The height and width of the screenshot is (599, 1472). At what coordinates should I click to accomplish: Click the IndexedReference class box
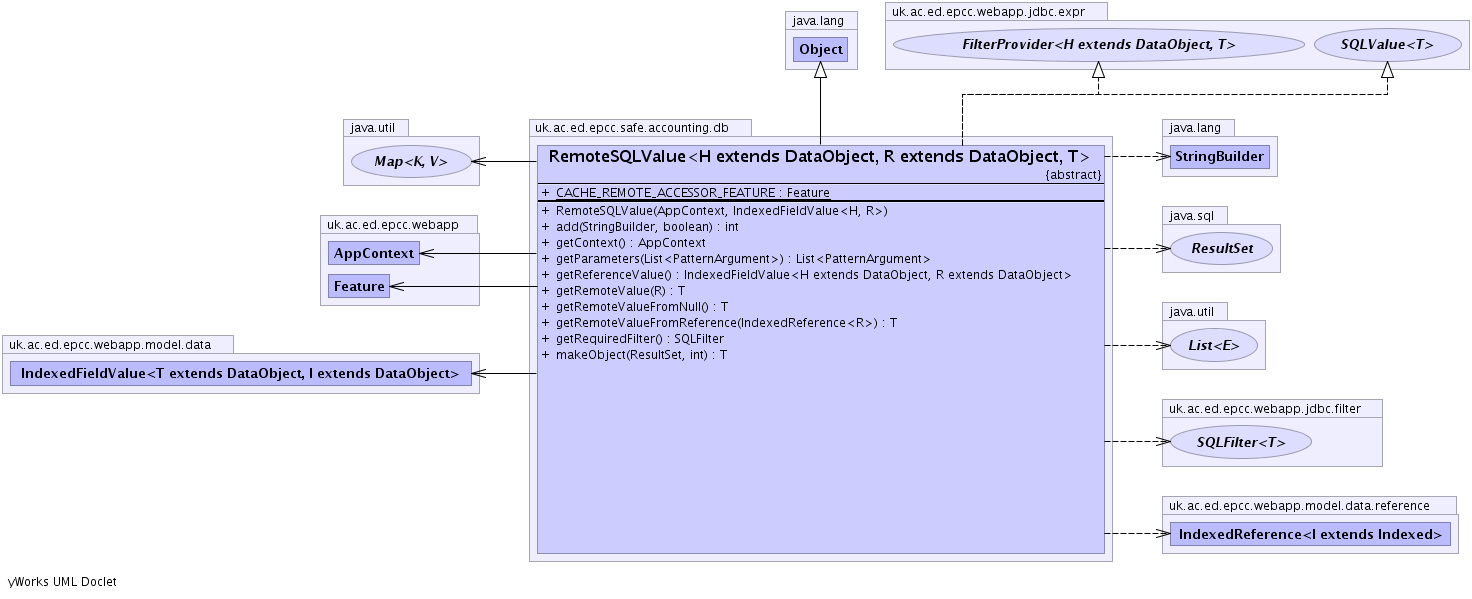pyautogui.click(x=1309, y=534)
